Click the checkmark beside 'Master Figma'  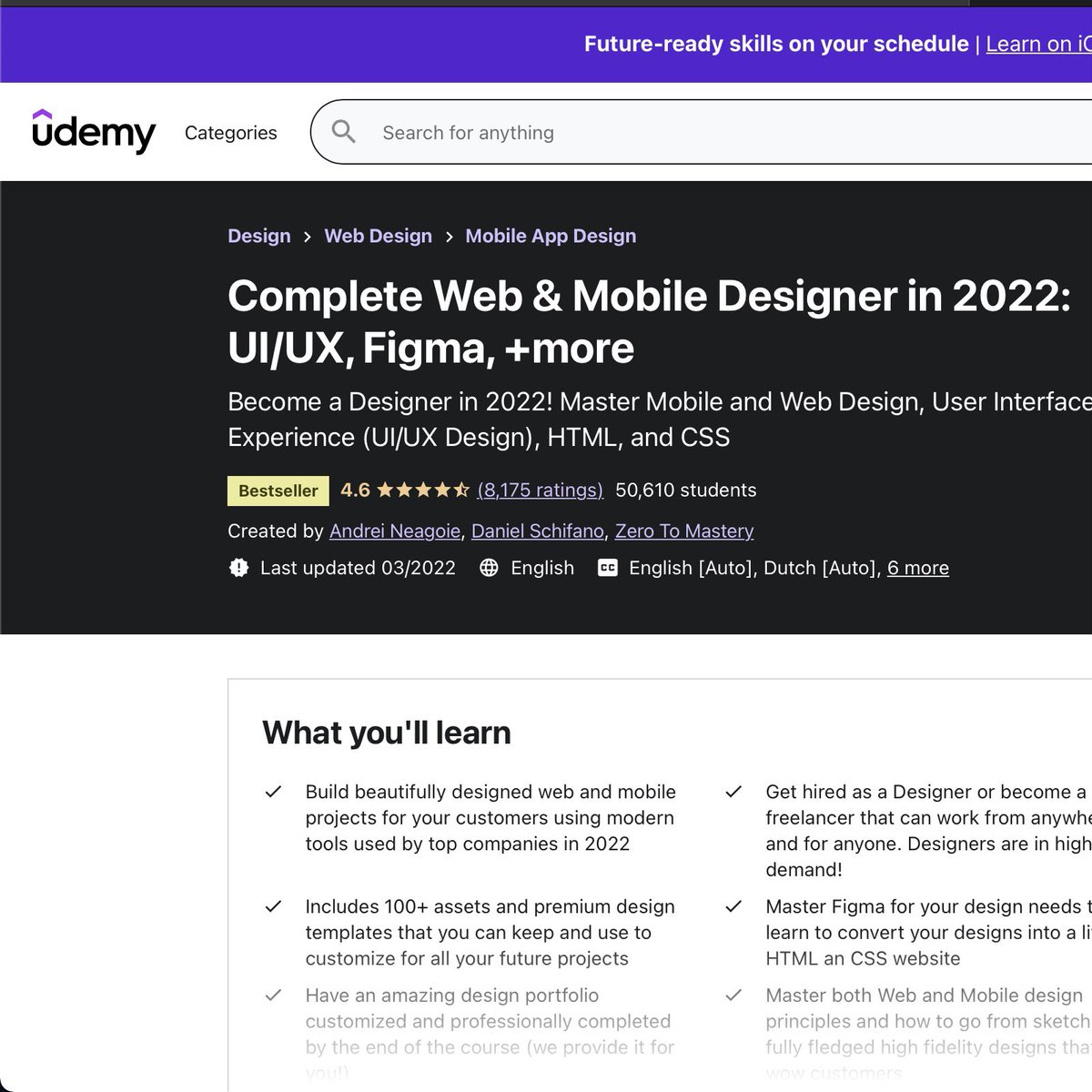tap(733, 906)
